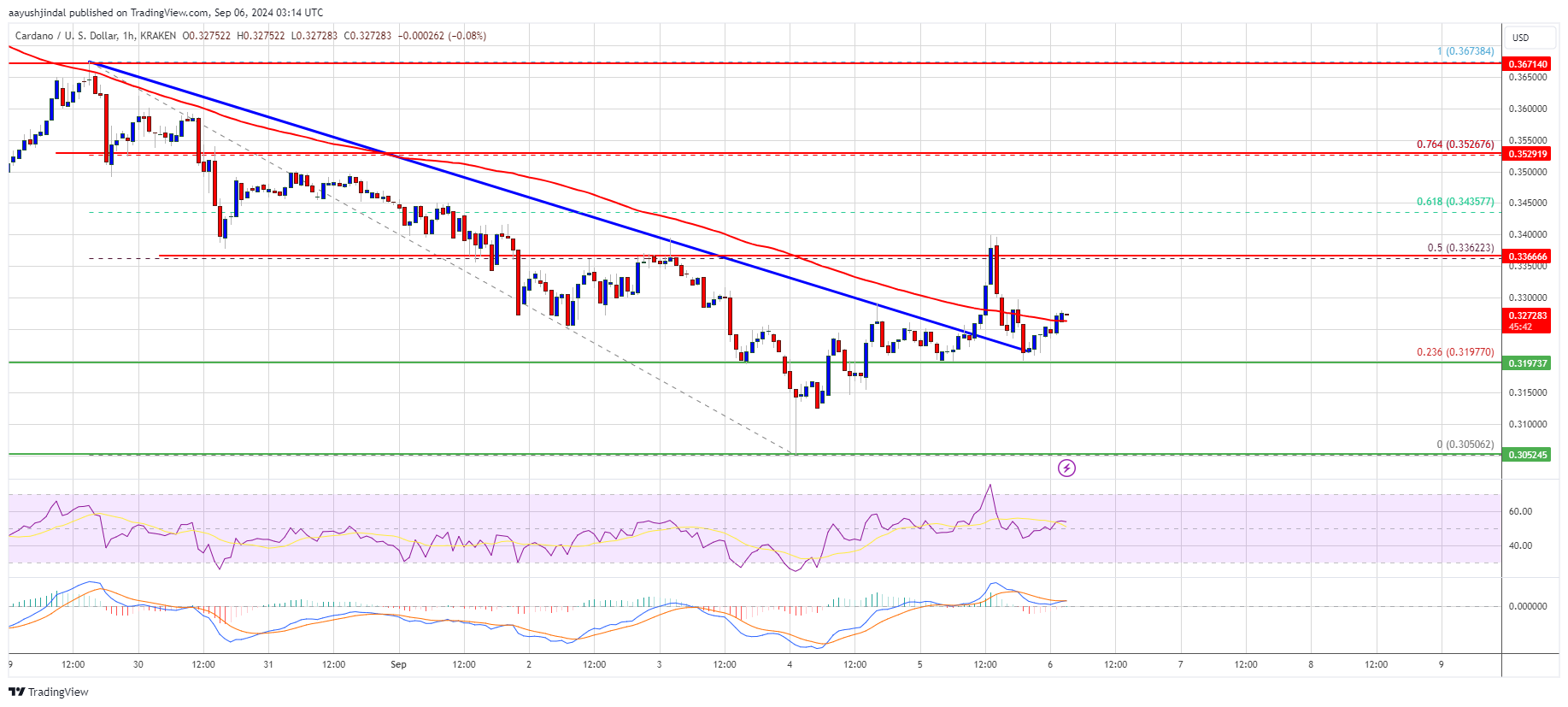
Task: Click the RSI 60.00 scale label
Action: (x=1520, y=511)
